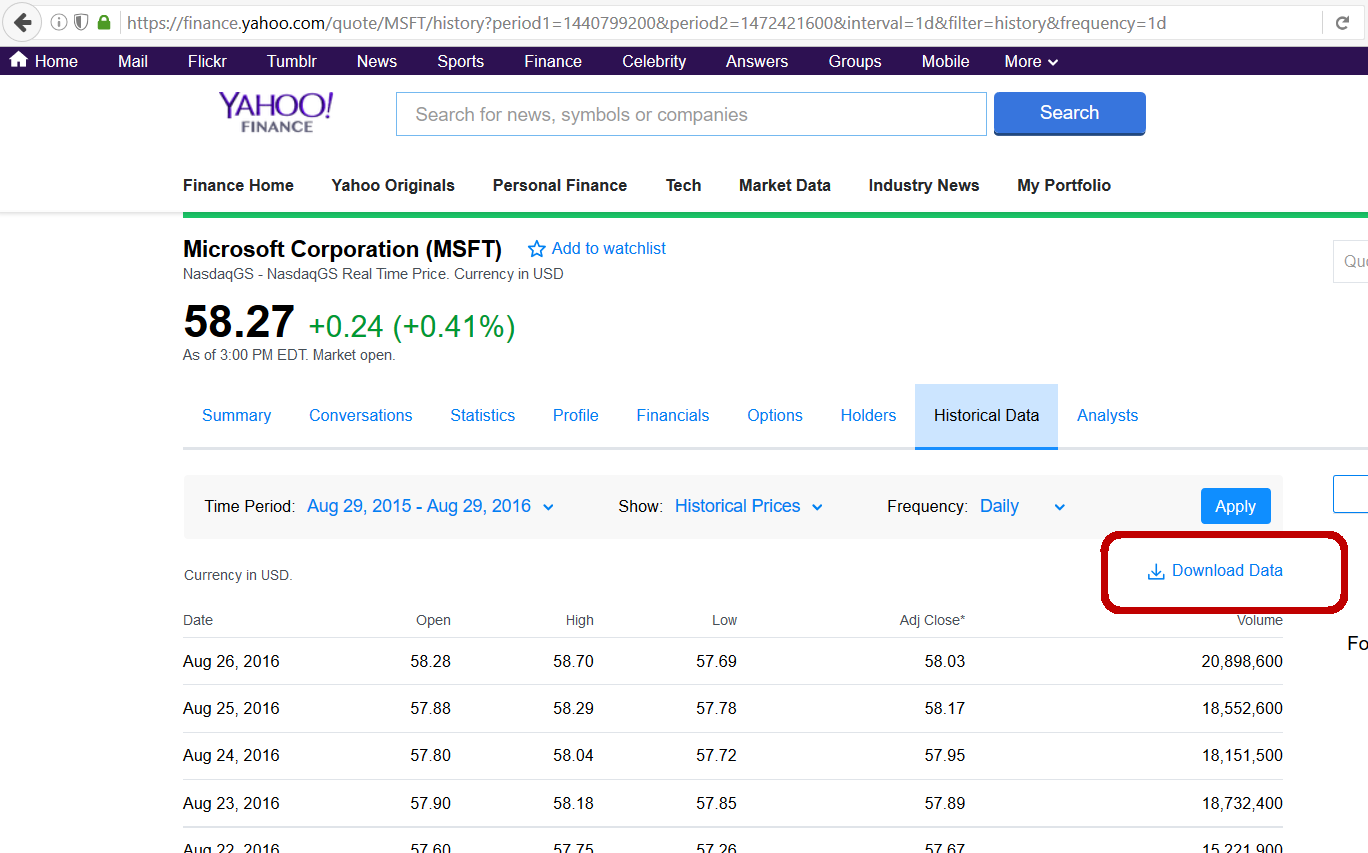Click the download arrow icon
Image resolution: width=1368 pixels, height=853 pixels.
point(1156,572)
